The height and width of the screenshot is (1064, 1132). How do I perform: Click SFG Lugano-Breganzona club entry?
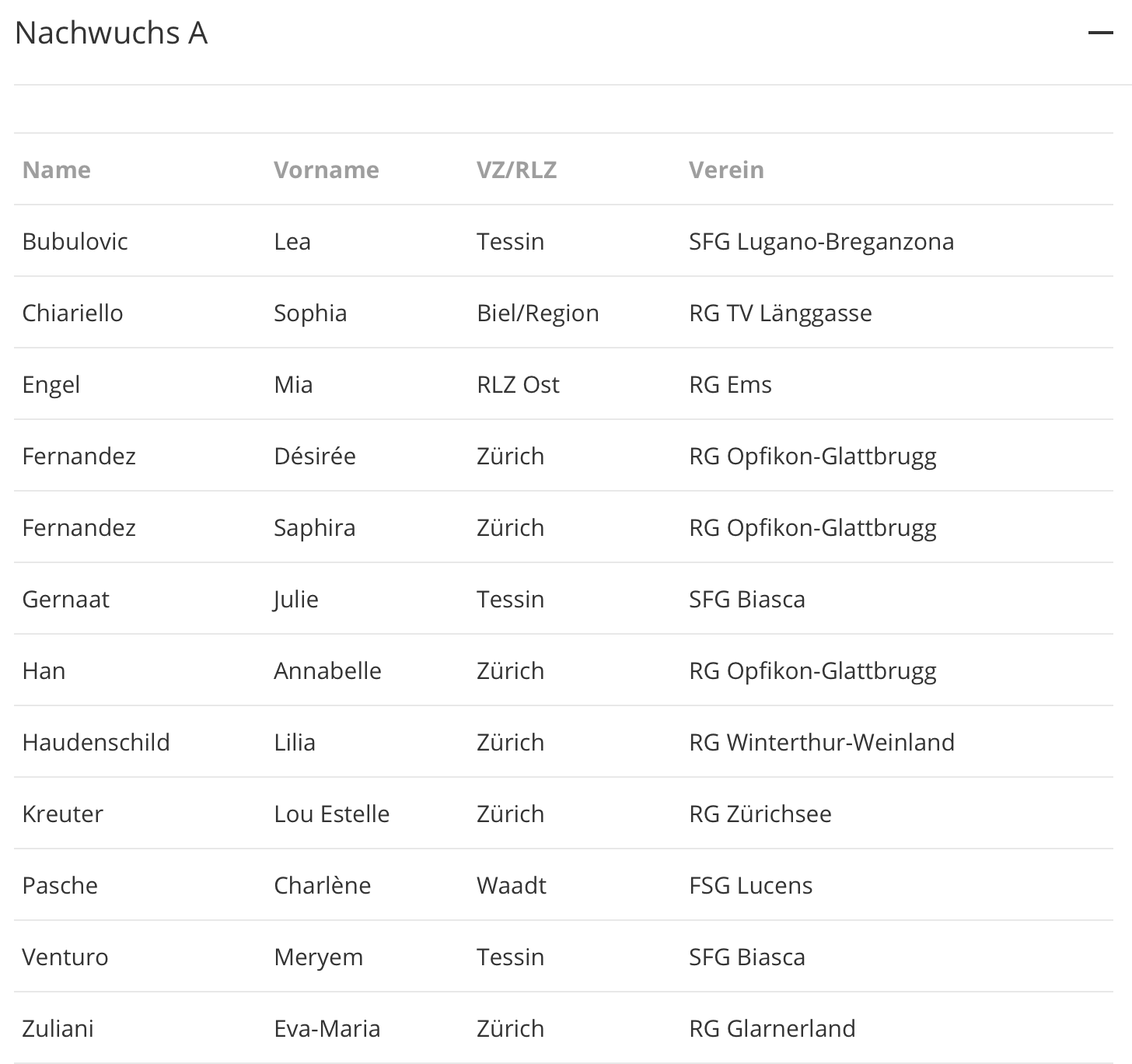(822, 241)
